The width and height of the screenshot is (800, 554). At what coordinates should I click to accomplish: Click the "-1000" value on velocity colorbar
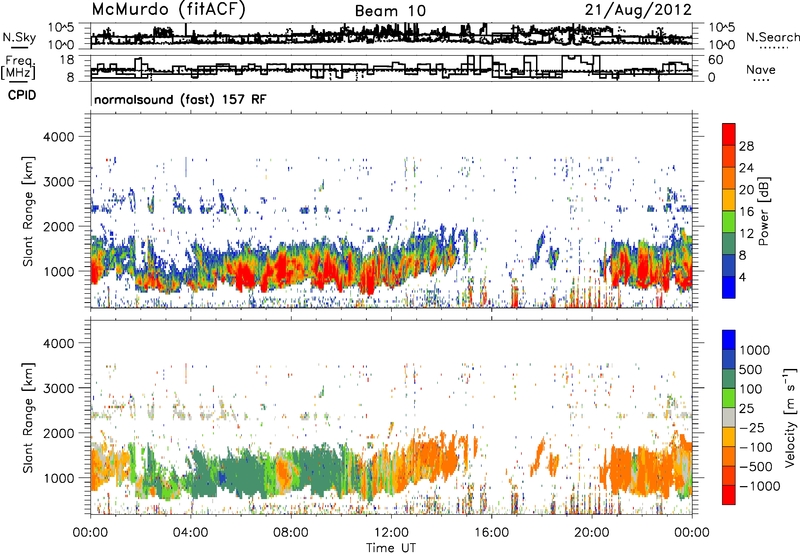tap(759, 486)
